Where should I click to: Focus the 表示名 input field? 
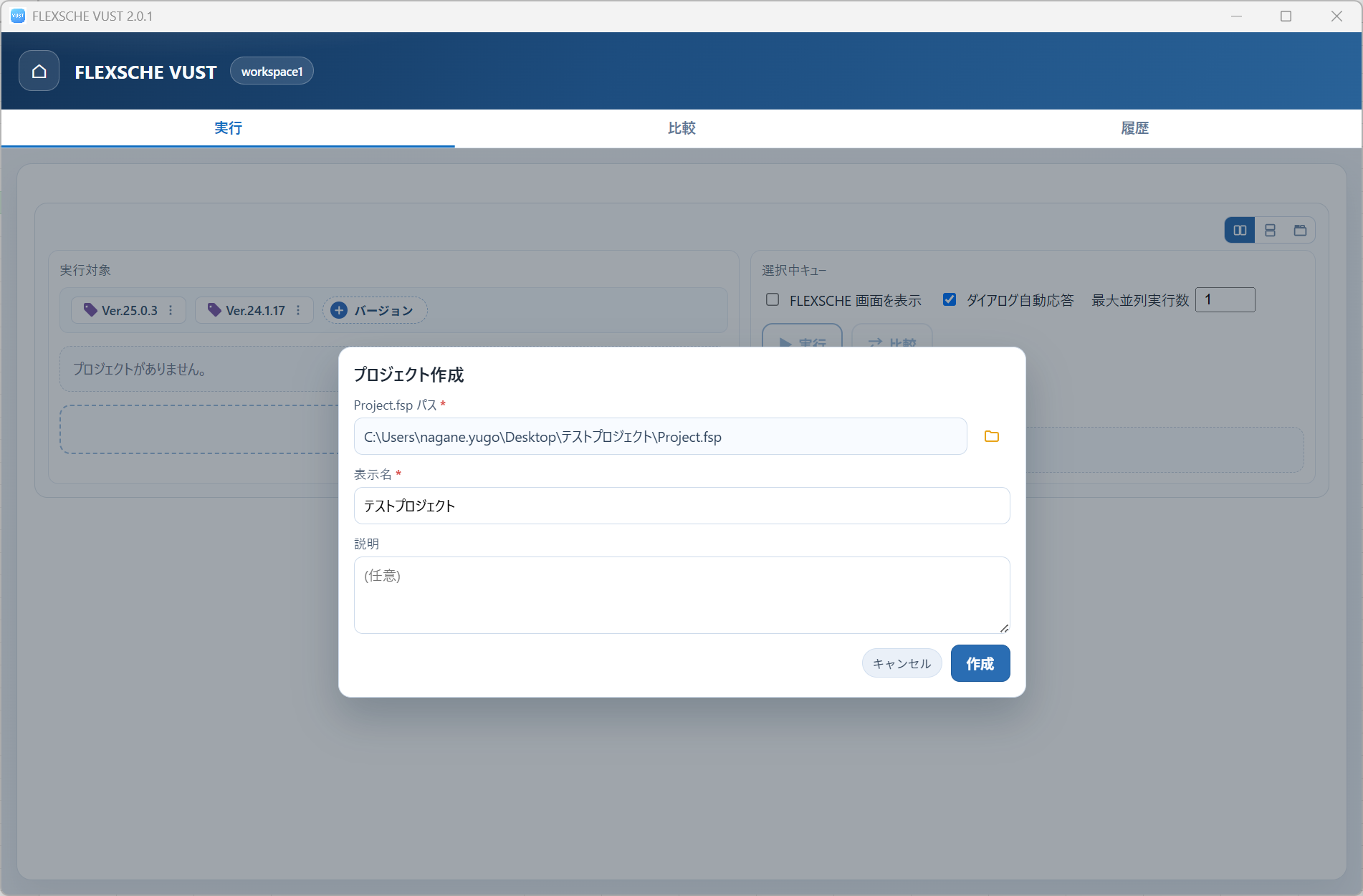681,506
